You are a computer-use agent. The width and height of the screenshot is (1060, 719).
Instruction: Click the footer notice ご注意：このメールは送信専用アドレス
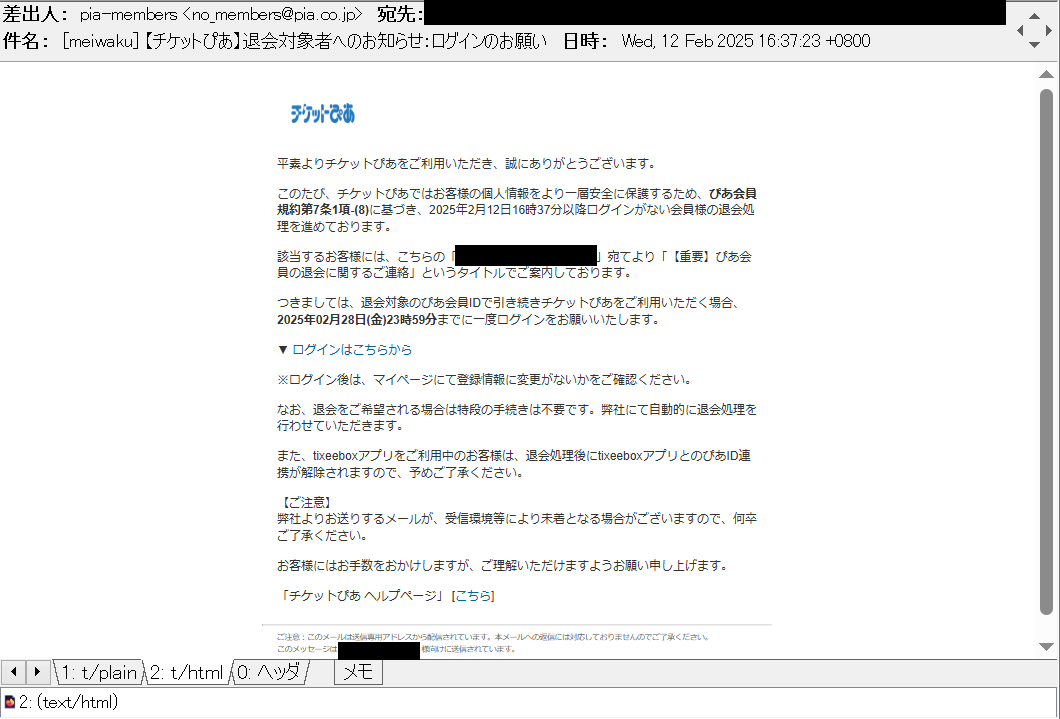coord(492,637)
